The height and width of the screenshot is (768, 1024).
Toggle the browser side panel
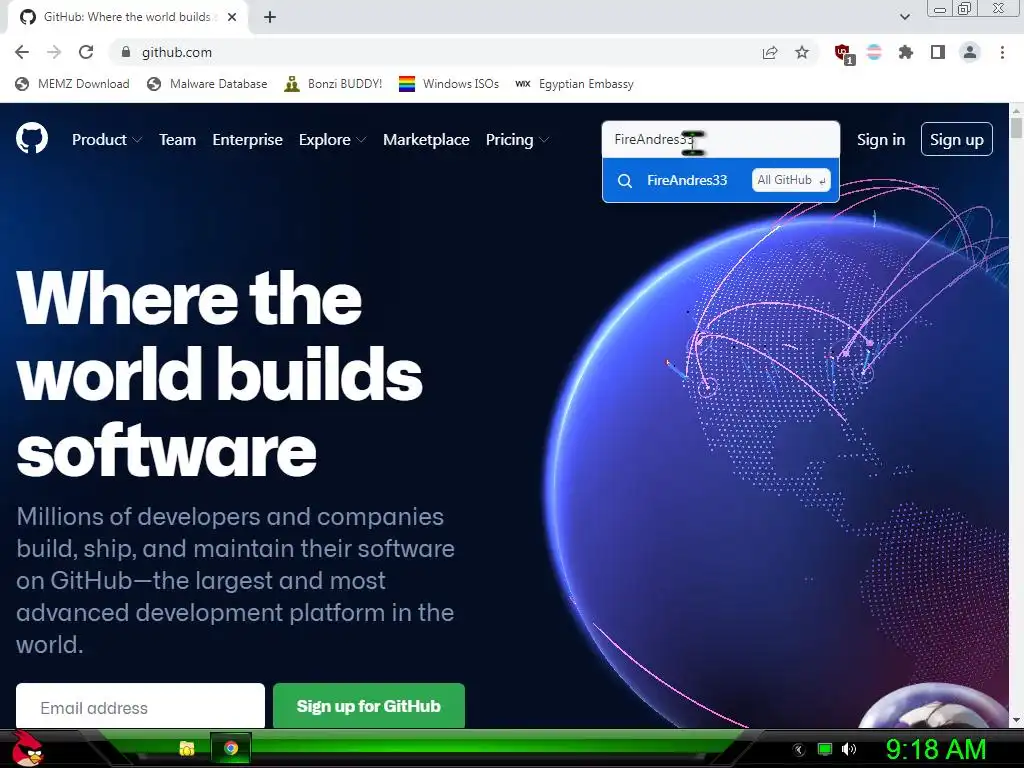click(938, 52)
